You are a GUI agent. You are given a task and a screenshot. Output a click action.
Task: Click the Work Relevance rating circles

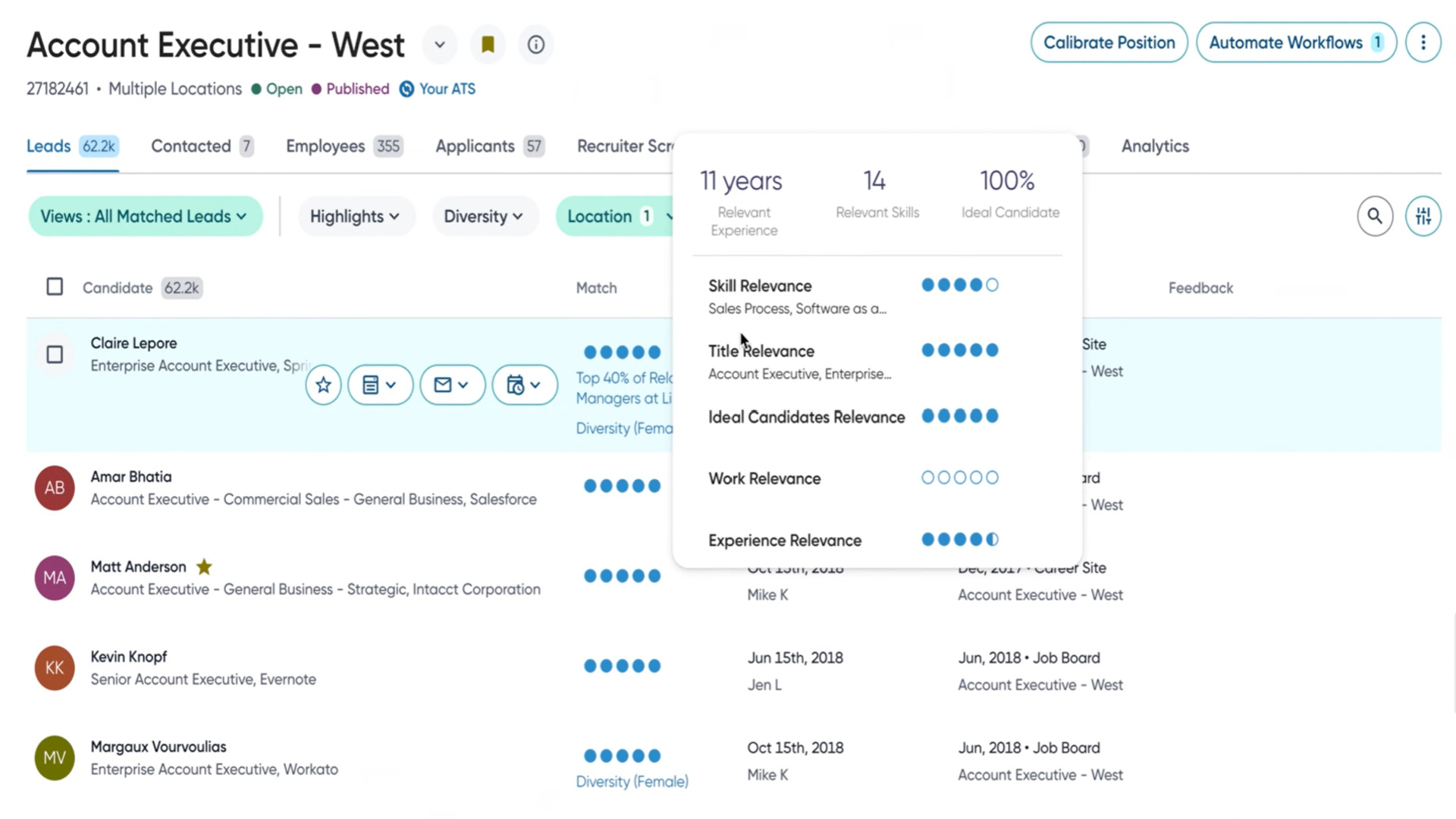(x=959, y=477)
